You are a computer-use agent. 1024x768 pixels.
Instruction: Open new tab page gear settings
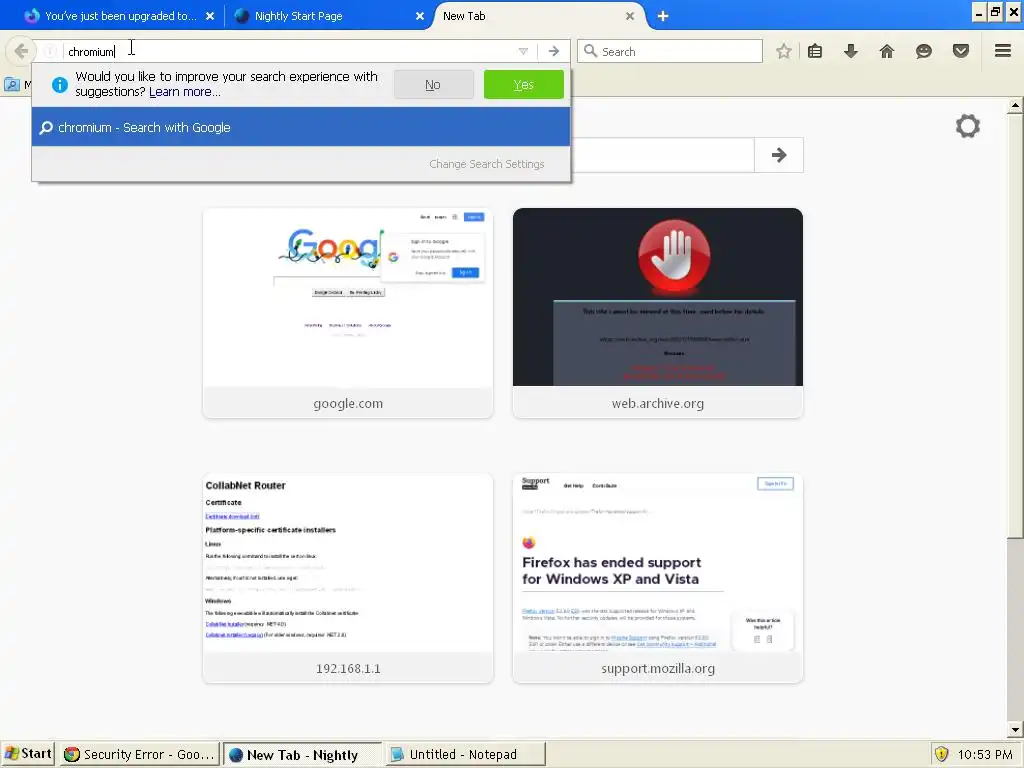point(968,126)
